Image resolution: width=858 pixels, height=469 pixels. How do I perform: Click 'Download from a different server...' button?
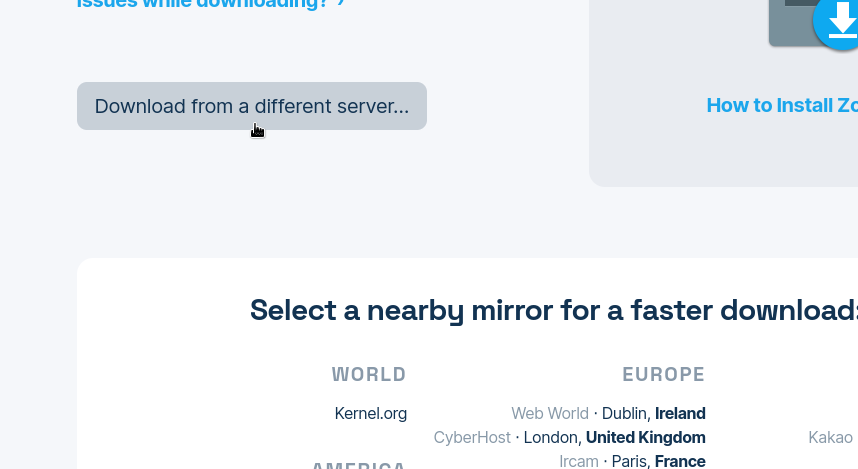tap(252, 106)
